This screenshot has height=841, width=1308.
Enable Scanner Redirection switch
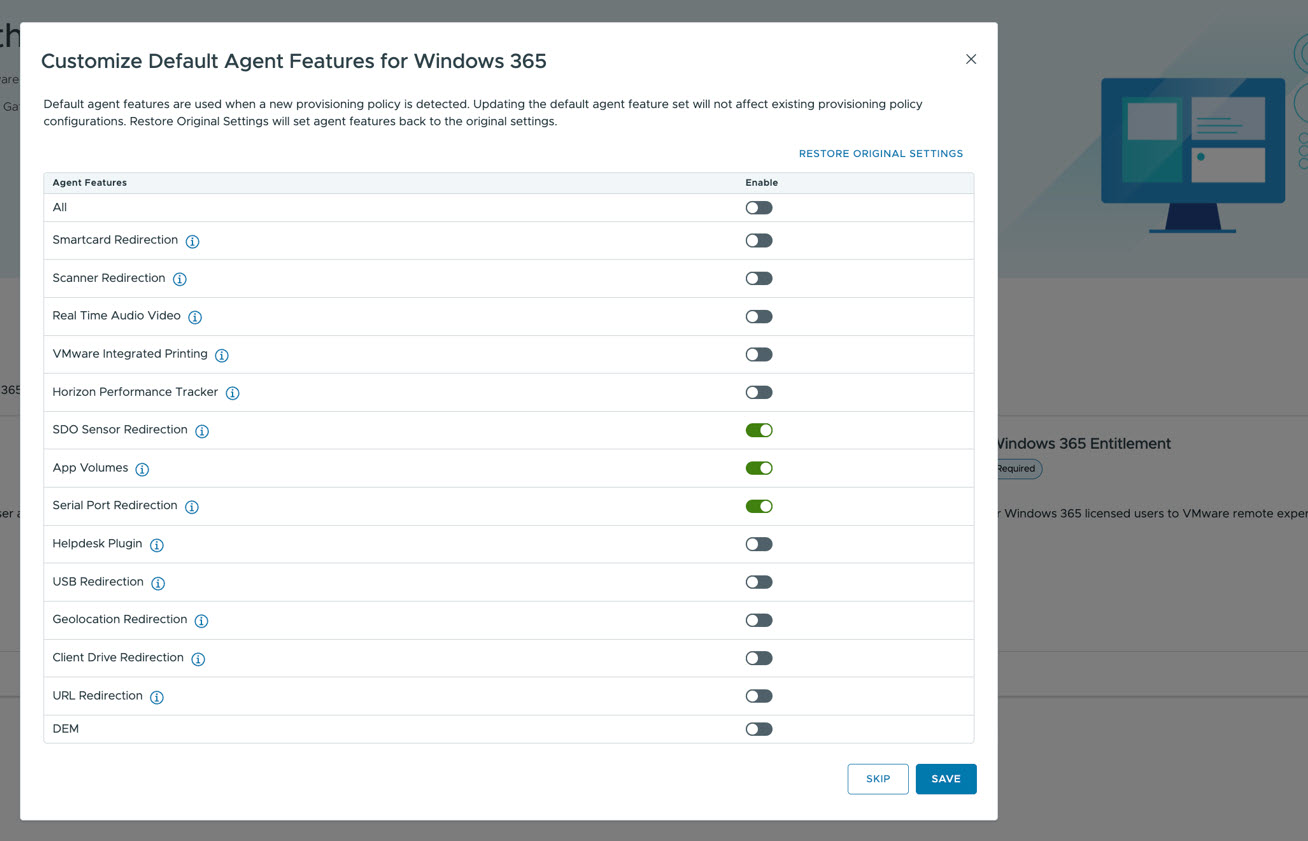coord(759,278)
